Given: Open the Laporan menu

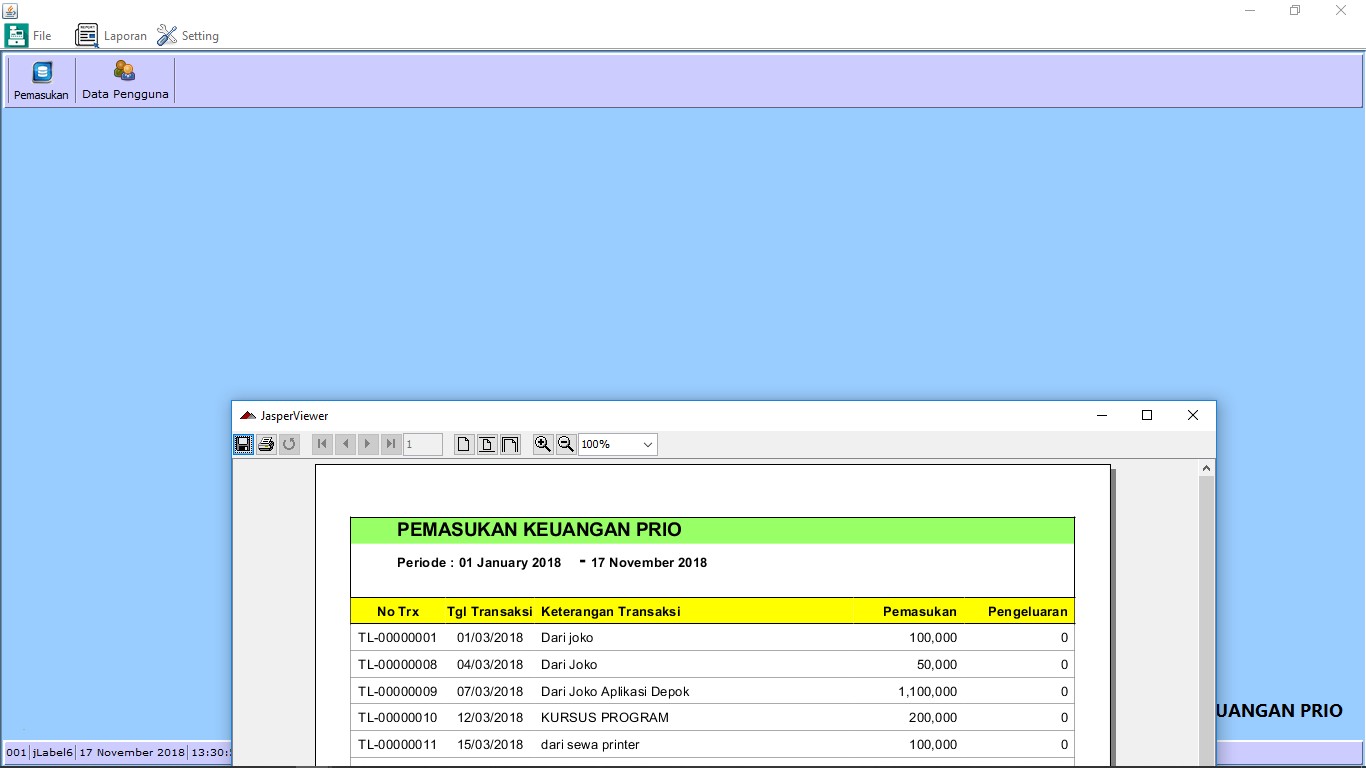Looking at the screenshot, I should (113, 36).
